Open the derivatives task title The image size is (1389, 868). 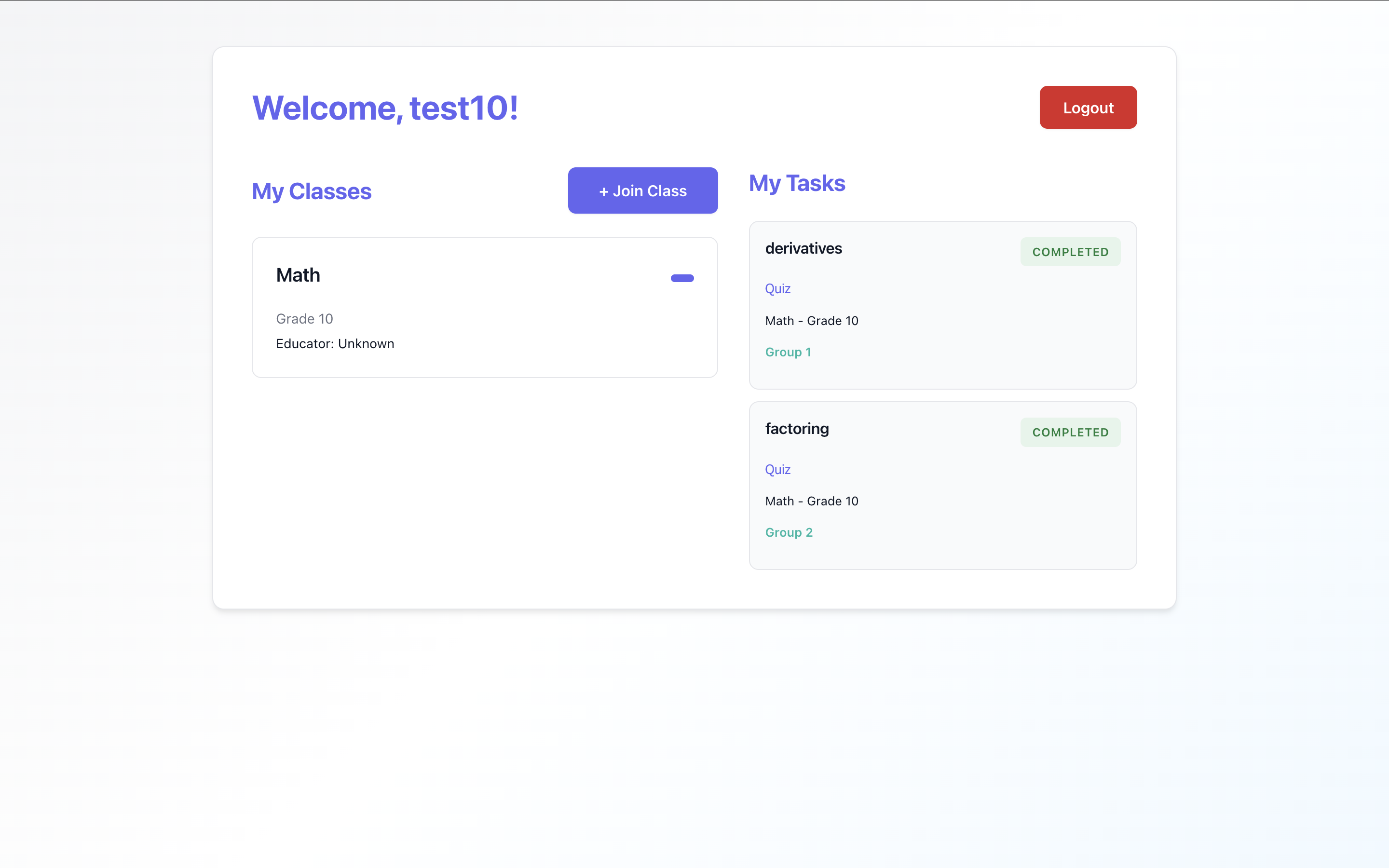tap(803, 248)
